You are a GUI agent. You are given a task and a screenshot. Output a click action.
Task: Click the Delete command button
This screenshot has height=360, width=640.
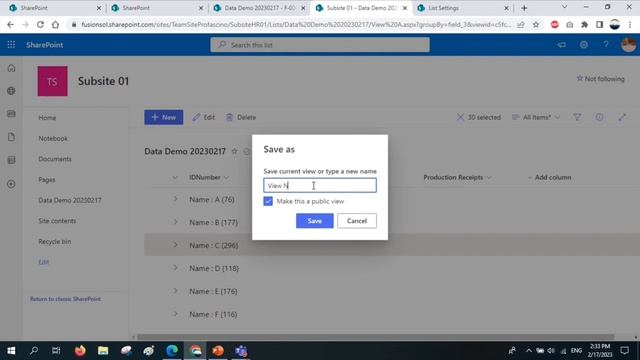241,118
